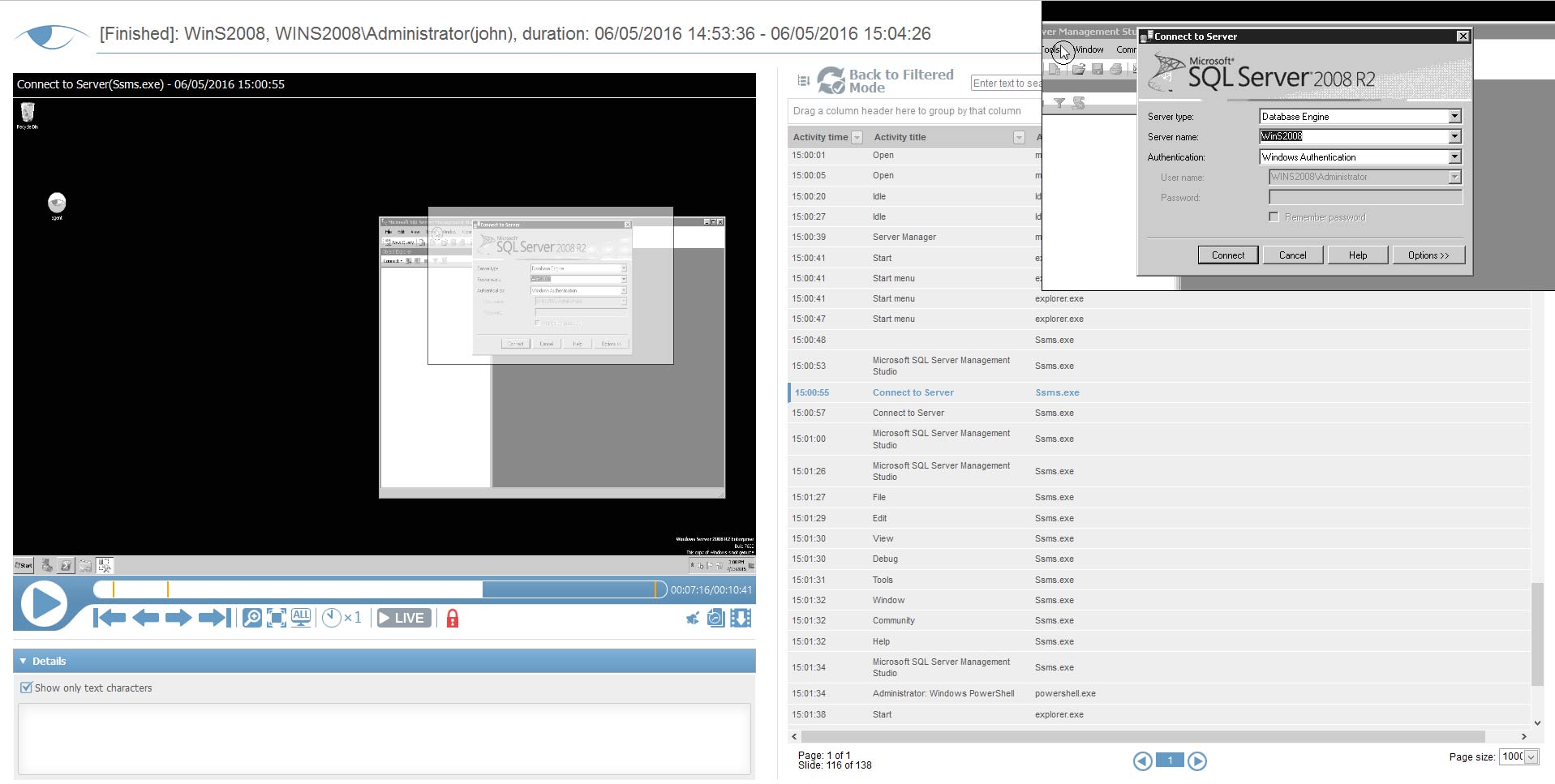The width and height of the screenshot is (1555, 784).
Task: Click Options >> in the magnified dialog
Action: click(x=1428, y=255)
